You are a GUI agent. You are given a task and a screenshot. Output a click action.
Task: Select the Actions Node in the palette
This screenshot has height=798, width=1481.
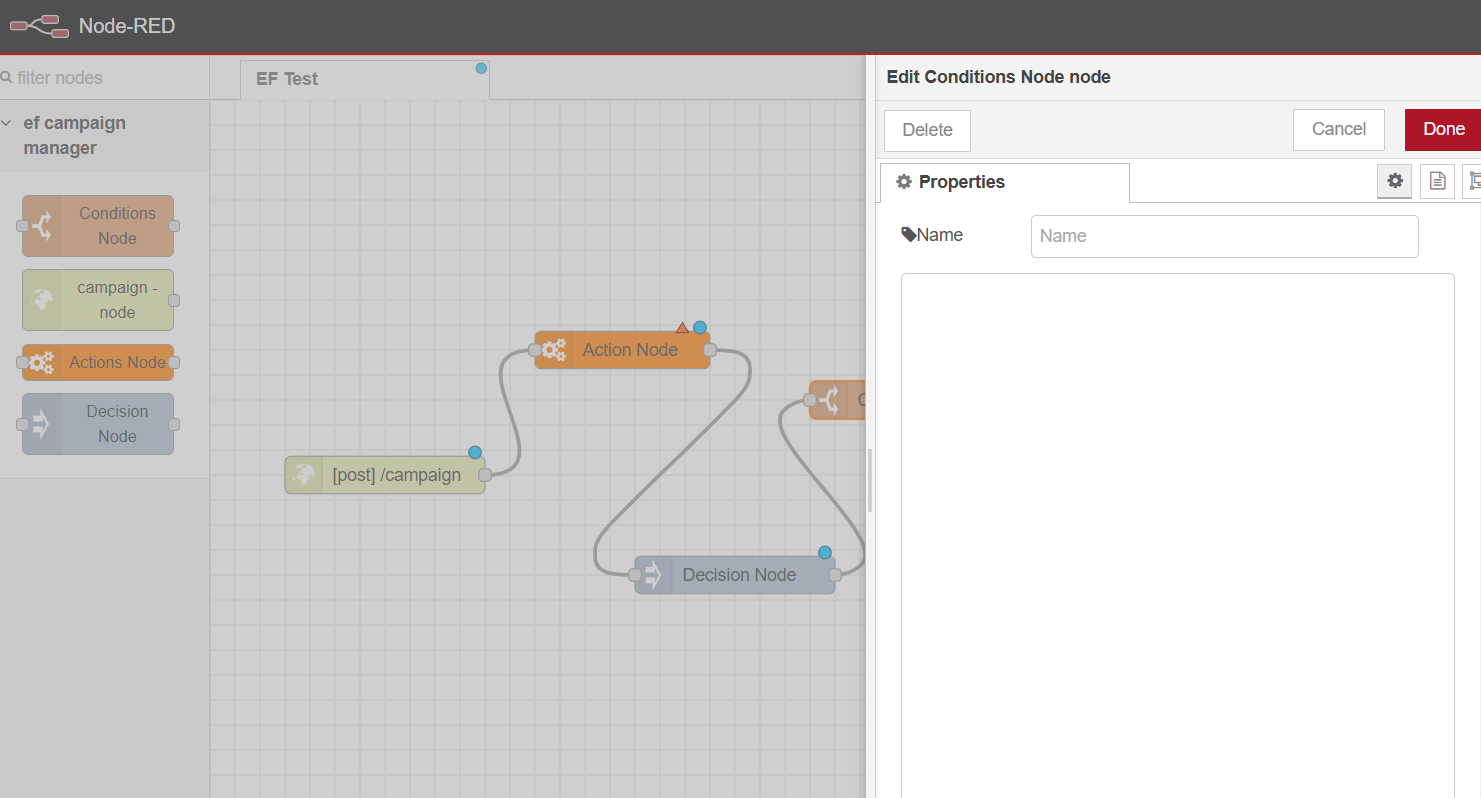pyautogui.click(x=98, y=363)
